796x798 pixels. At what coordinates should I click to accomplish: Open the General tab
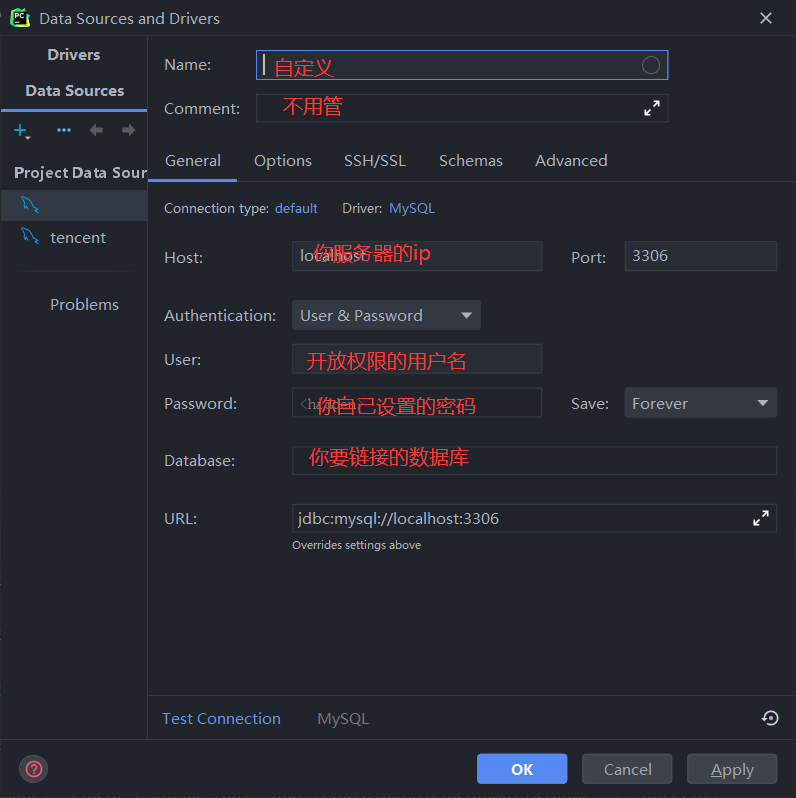point(193,161)
